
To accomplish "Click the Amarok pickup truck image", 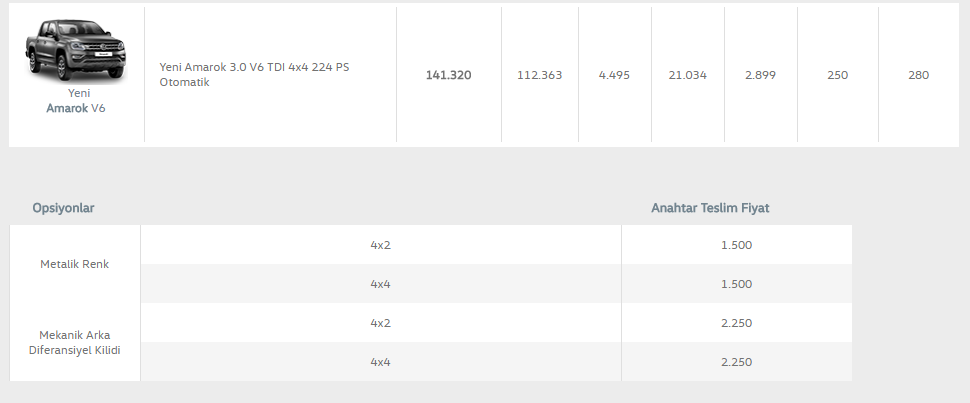I will pos(75,50).
